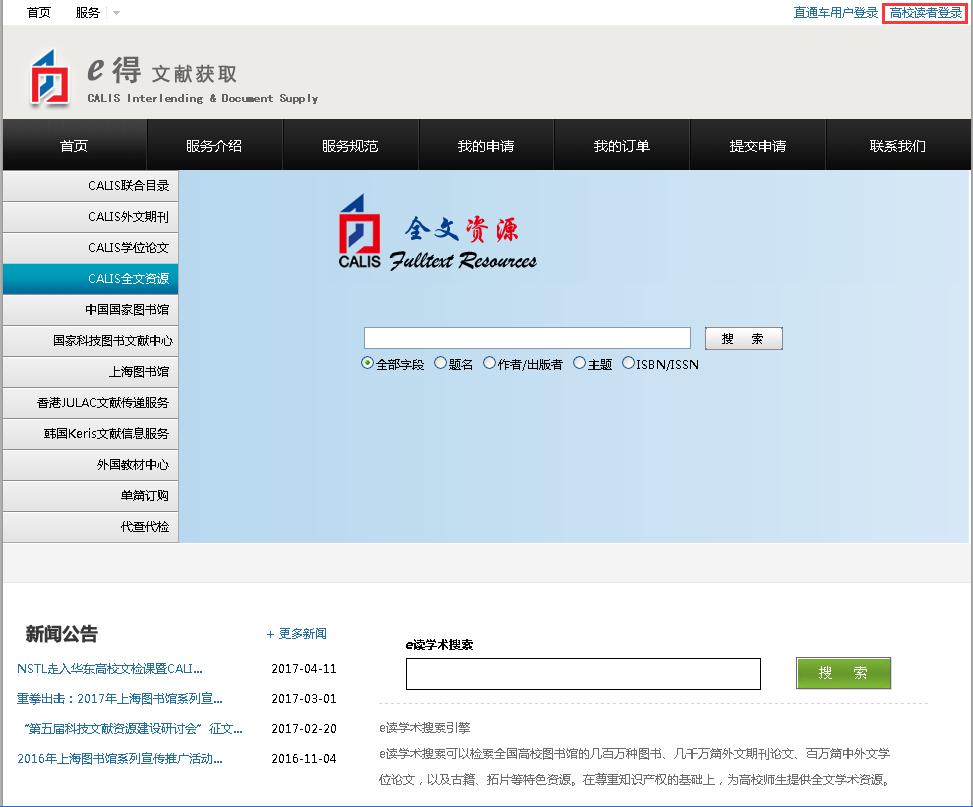
Task: Open the 更多新闻 link
Action: pos(297,634)
